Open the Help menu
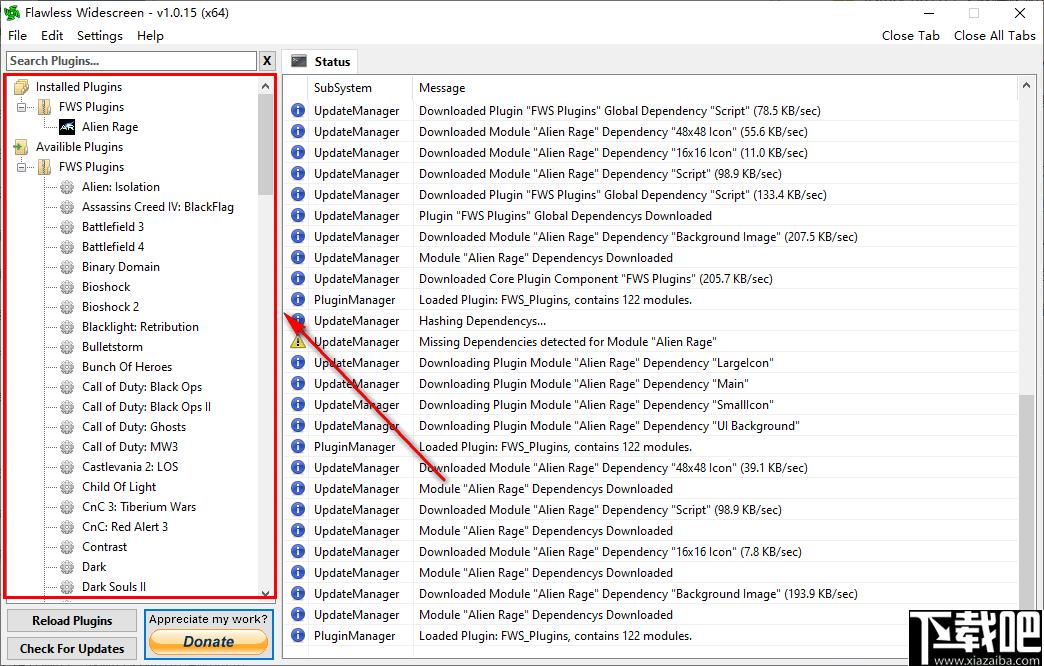The width and height of the screenshot is (1044, 666). [150, 36]
